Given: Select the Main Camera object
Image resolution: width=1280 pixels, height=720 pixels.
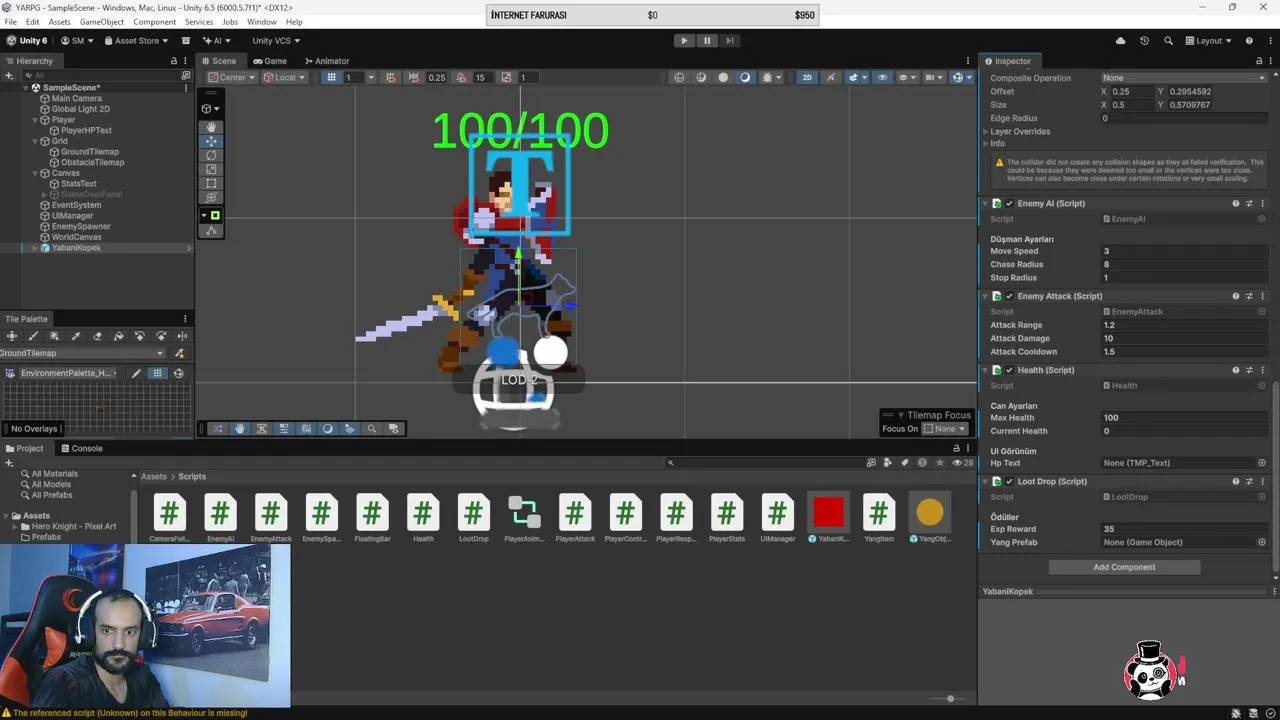Looking at the screenshot, I should [76, 99].
